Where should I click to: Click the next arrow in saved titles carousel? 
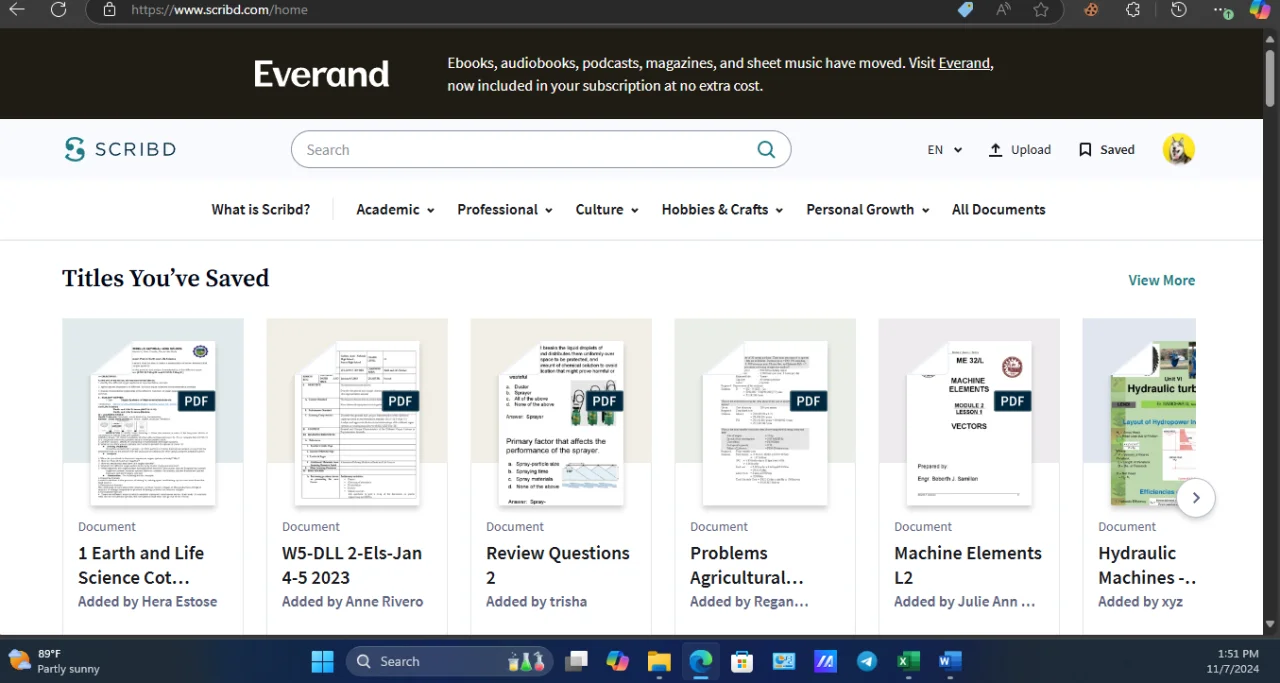1196,497
